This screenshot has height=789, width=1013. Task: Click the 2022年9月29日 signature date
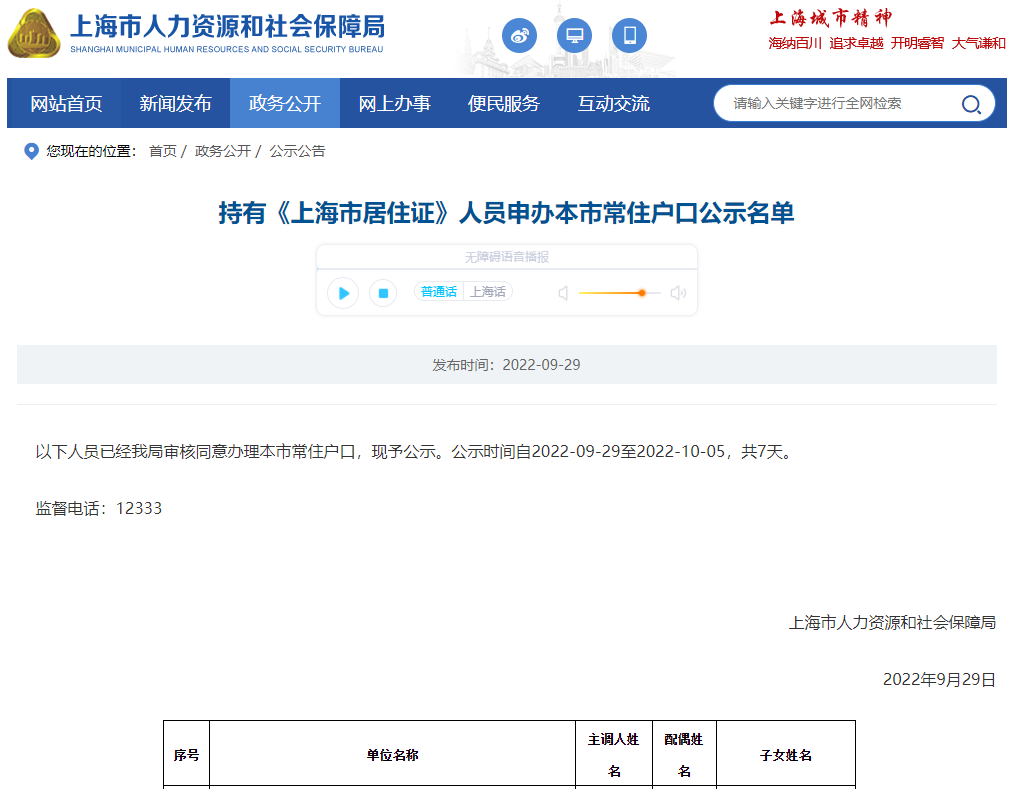(939, 680)
